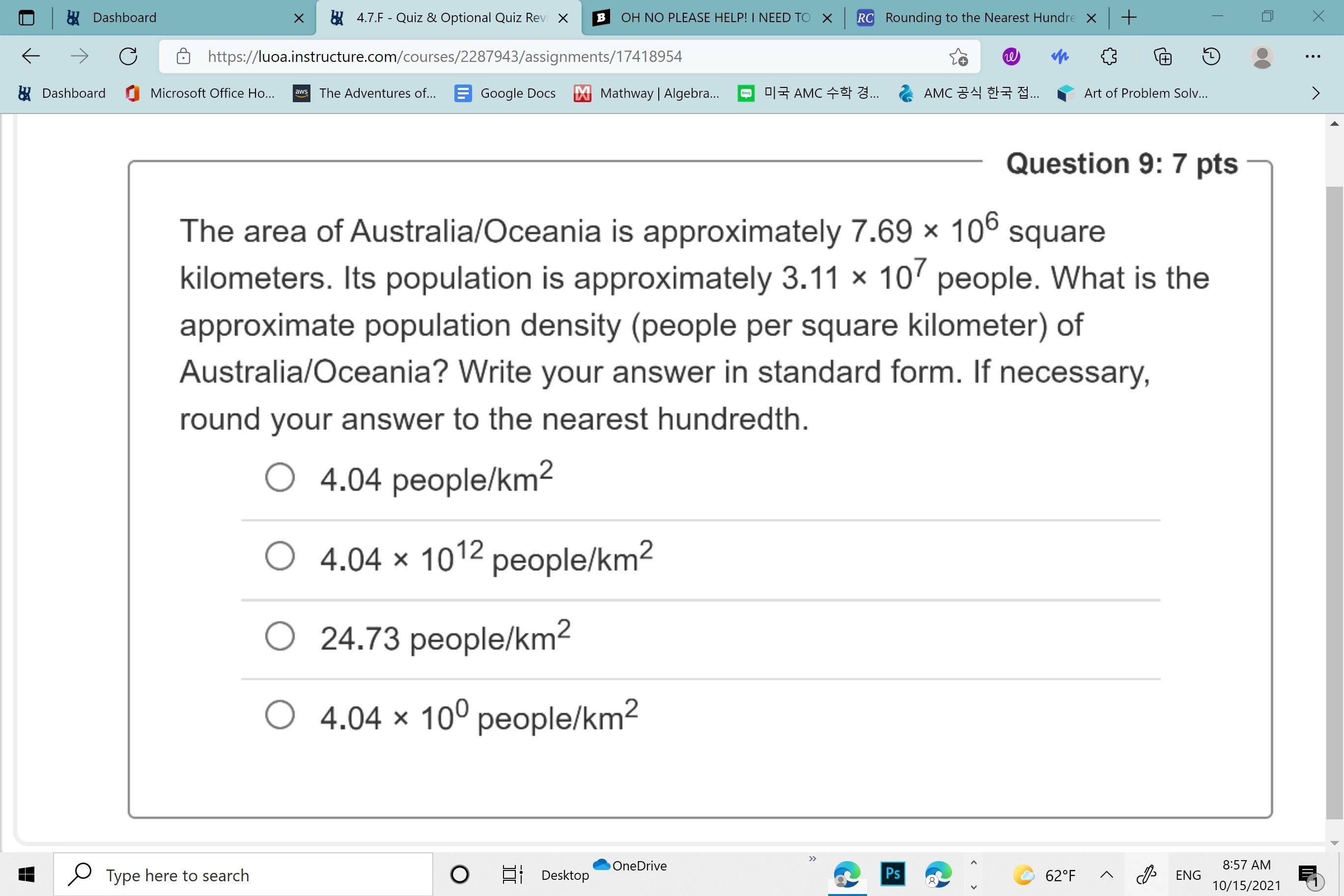Screen dimensions: 1344x896
Task: Open browser History clock icon
Action: pos(1211,56)
